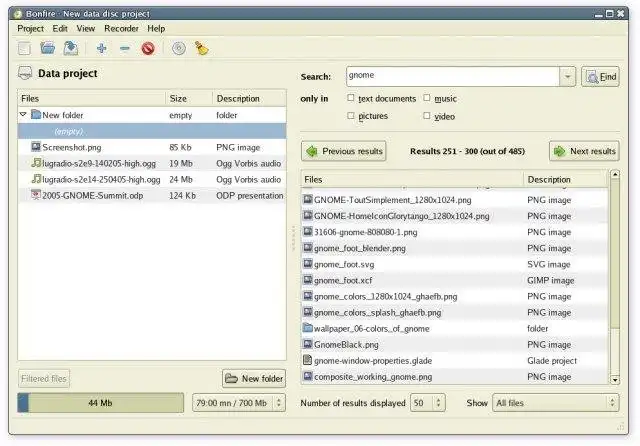Tick the pictures filter checkbox
Image resolution: width=640 pixels, height=446 pixels.
pos(351,116)
